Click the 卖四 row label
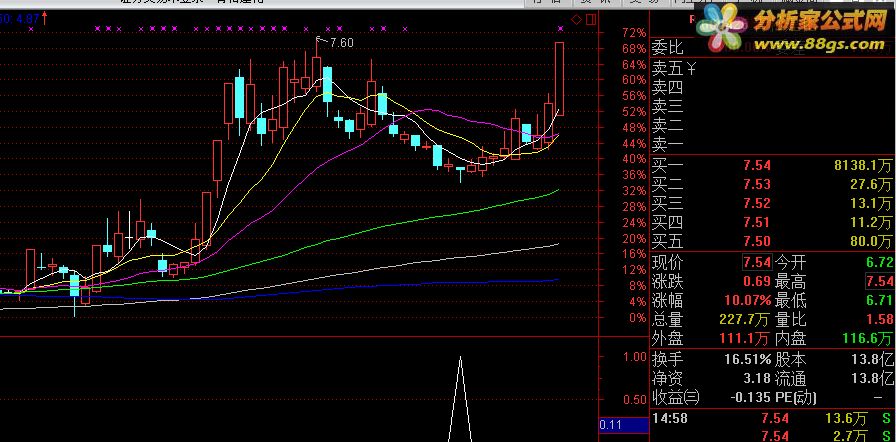This screenshot has width=896, height=442. pyautogui.click(x=667, y=87)
